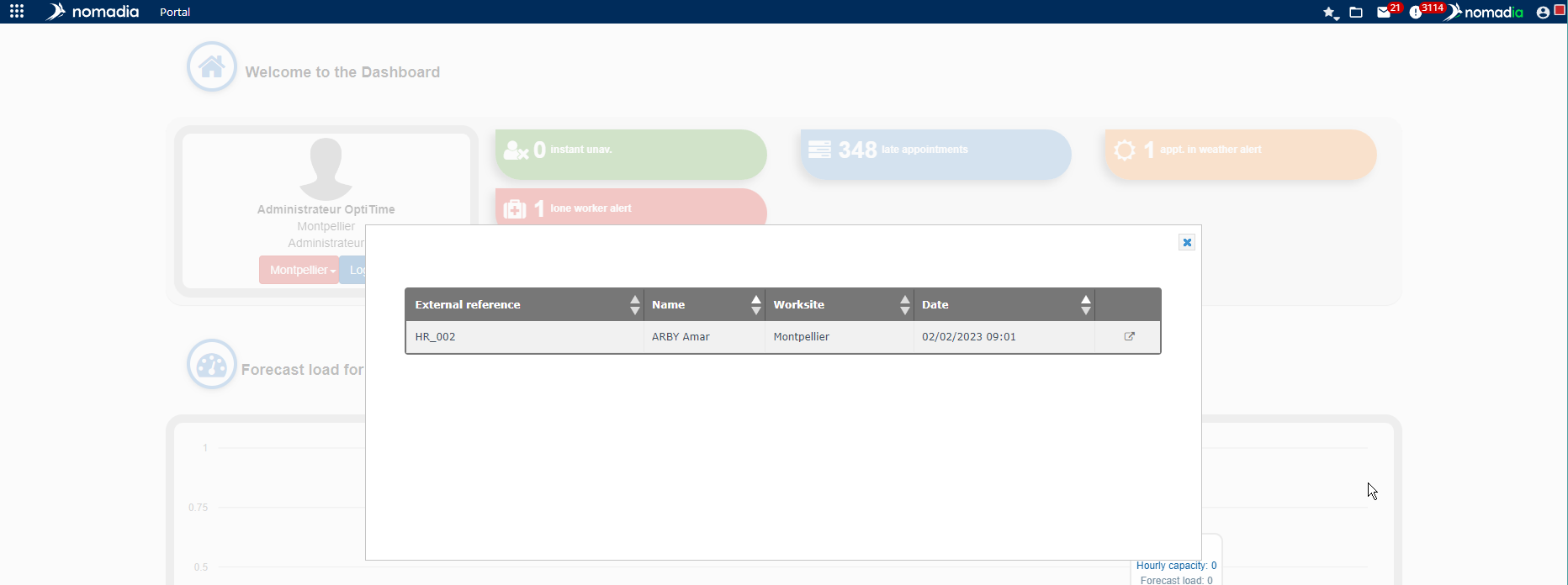The width and height of the screenshot is (1568, 585).
Task: Open the alerts icon showing 3114
Action: point(1416,13)
